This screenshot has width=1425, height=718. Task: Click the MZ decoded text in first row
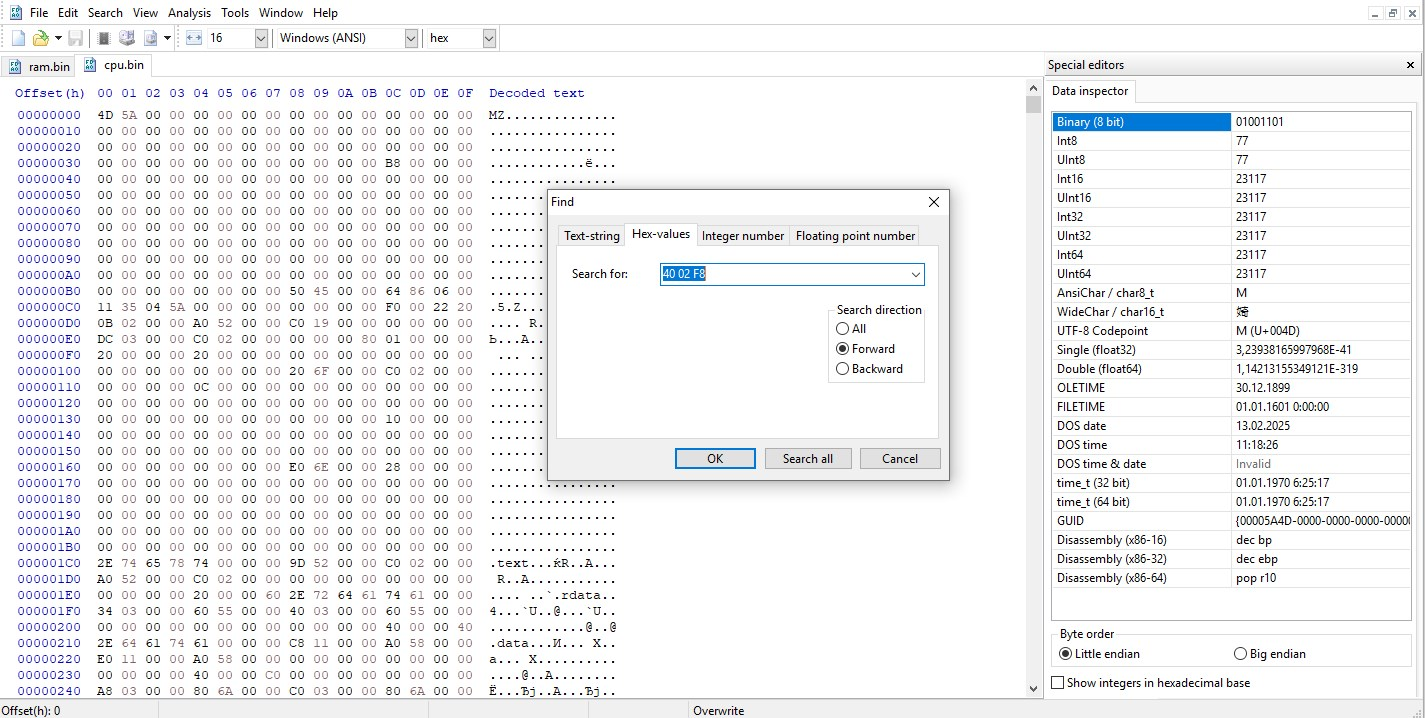pyautogui.click(x=497, y=115)
